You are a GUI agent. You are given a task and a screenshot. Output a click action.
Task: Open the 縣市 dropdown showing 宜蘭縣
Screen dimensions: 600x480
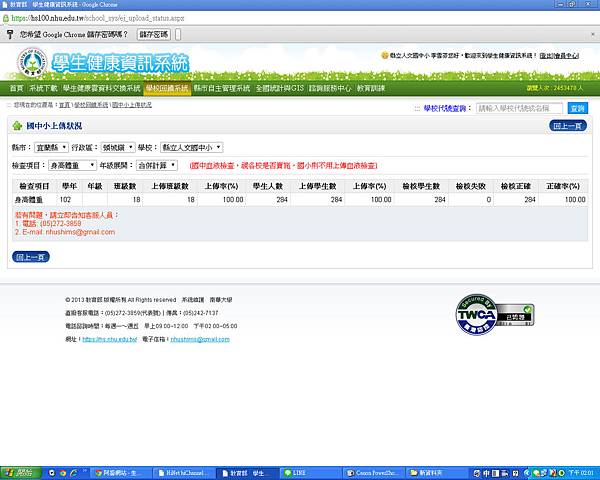51,147
